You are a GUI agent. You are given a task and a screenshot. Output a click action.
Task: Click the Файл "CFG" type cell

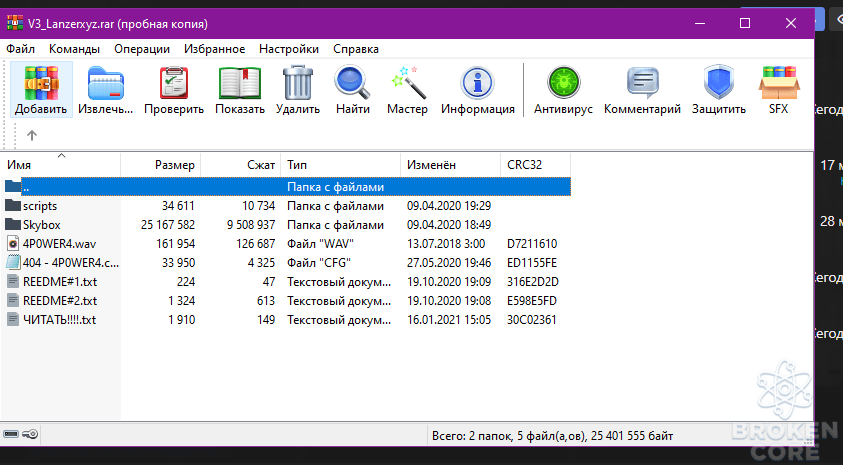click(319, 263)
